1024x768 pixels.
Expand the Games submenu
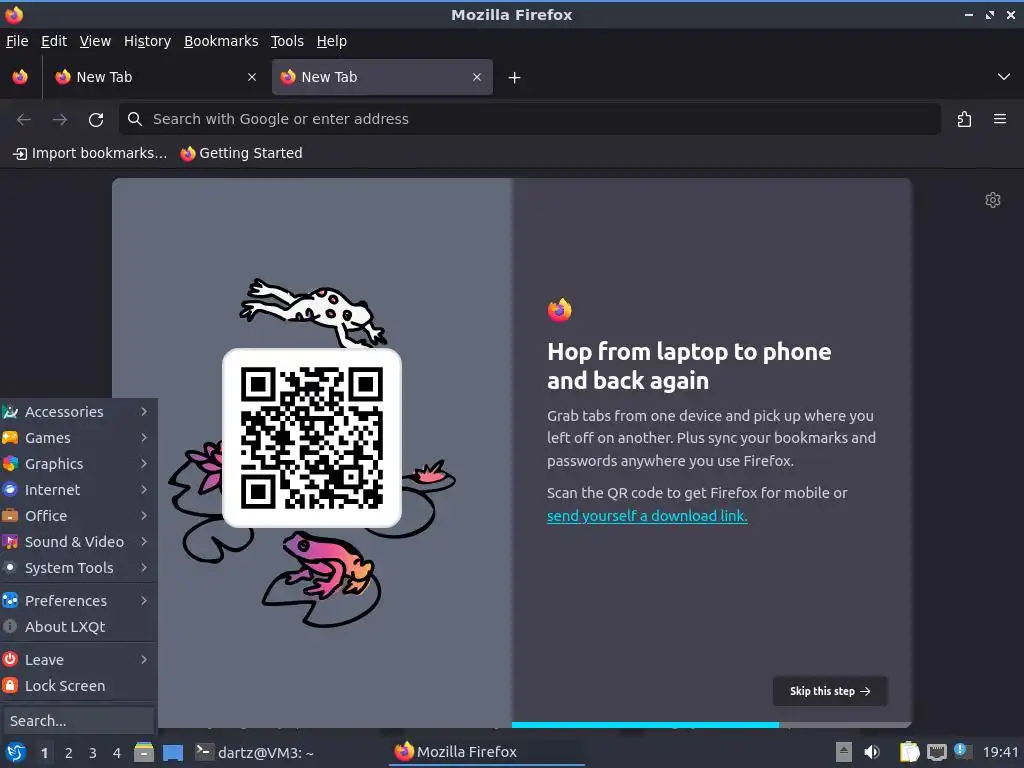point(78,438)
